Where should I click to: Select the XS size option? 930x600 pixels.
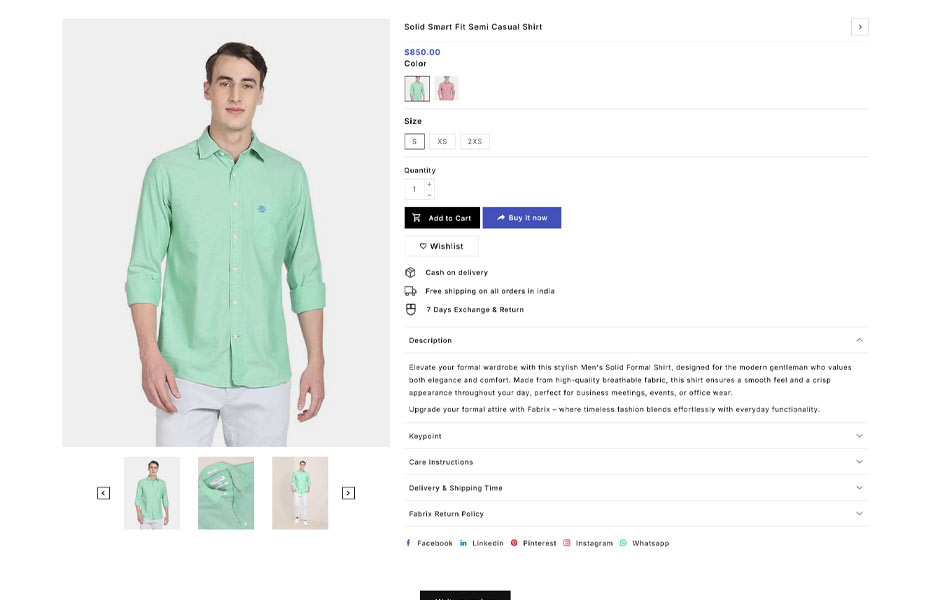pos(442,141)
